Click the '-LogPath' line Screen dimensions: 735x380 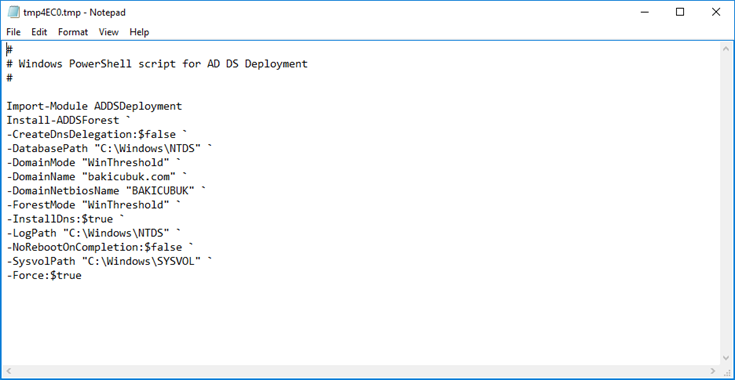pyautogui.click(x=94, y=233)
